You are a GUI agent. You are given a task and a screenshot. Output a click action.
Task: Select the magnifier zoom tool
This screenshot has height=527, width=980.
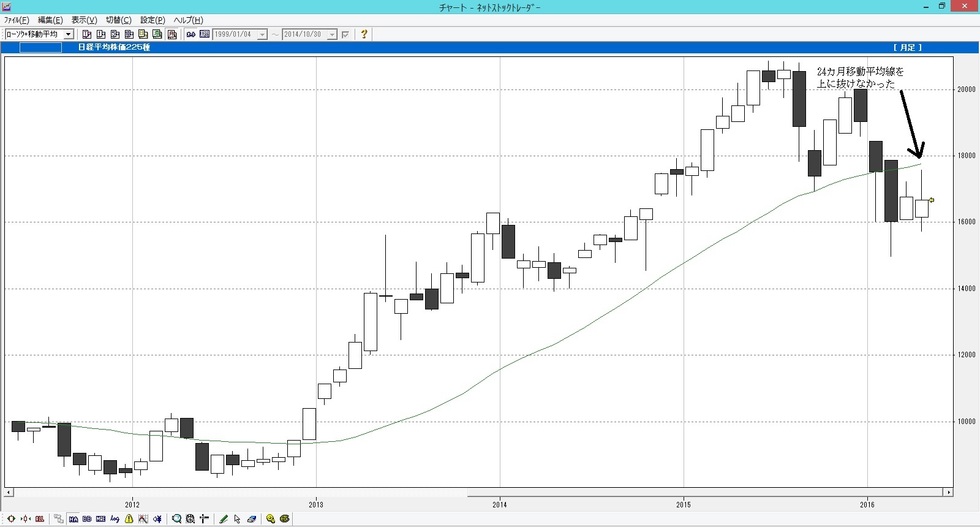[x=177, y=519]
